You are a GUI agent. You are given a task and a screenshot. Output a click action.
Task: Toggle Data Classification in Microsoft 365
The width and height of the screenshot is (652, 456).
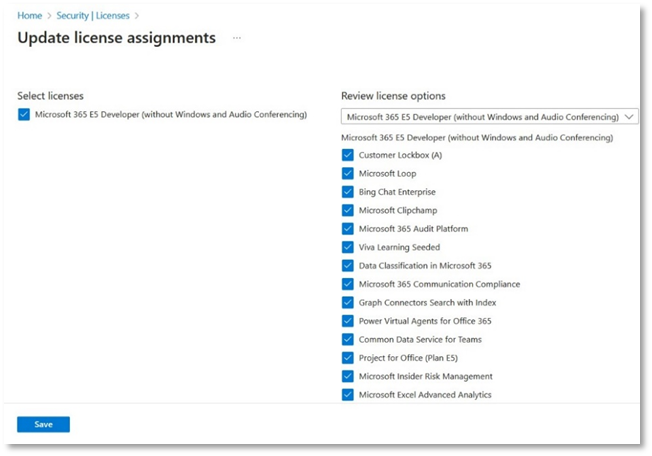(348, 266)
